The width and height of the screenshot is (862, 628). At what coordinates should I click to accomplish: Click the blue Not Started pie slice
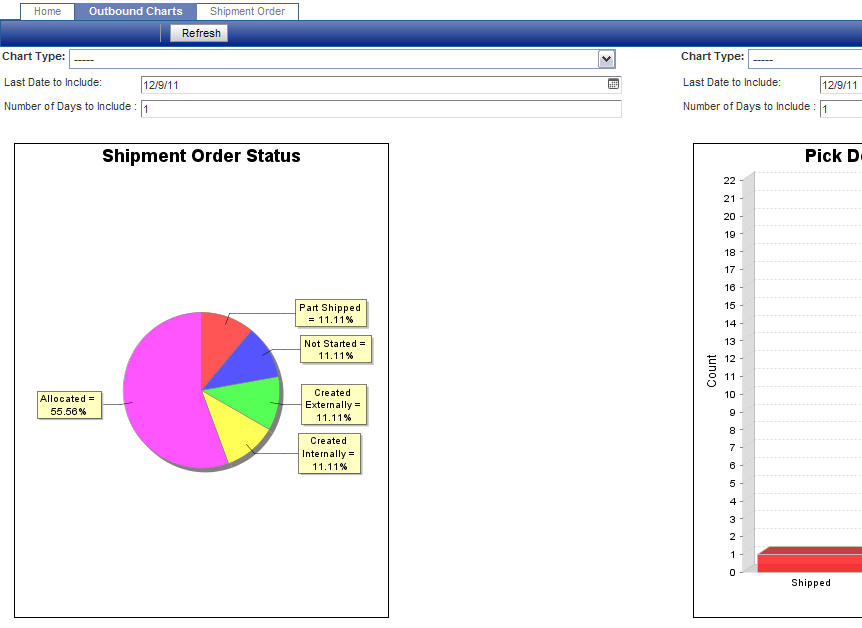click(x=247, y=363)
